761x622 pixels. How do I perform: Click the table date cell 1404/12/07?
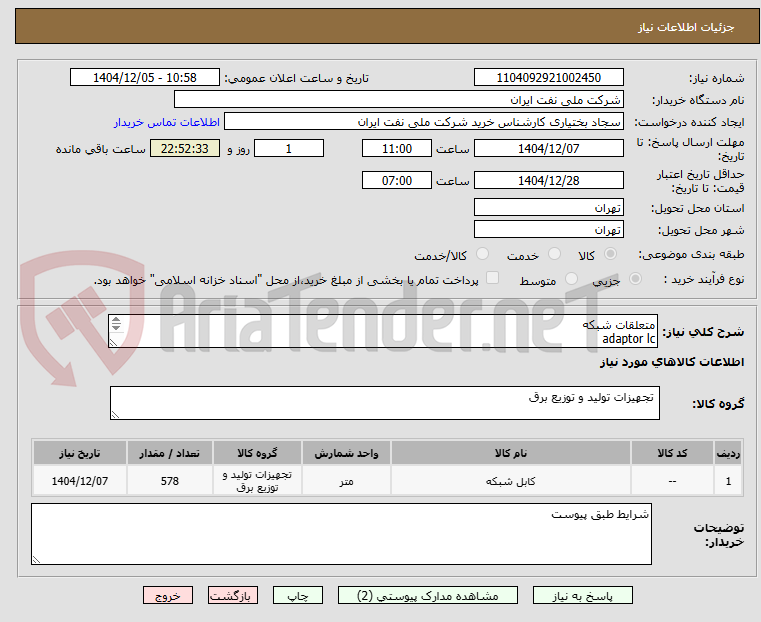pos(80,481)
